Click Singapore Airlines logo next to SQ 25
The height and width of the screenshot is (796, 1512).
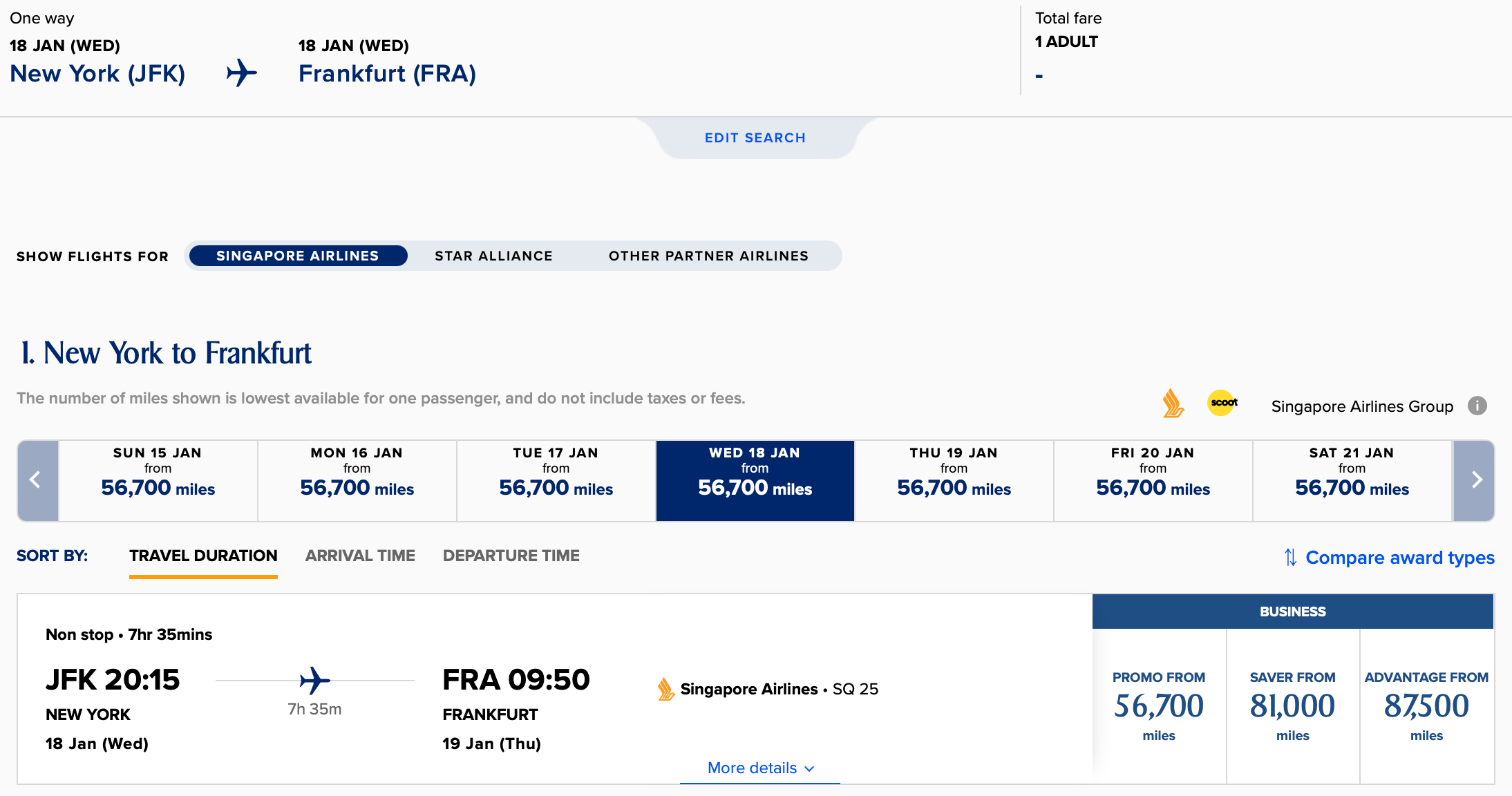[665, 689]
